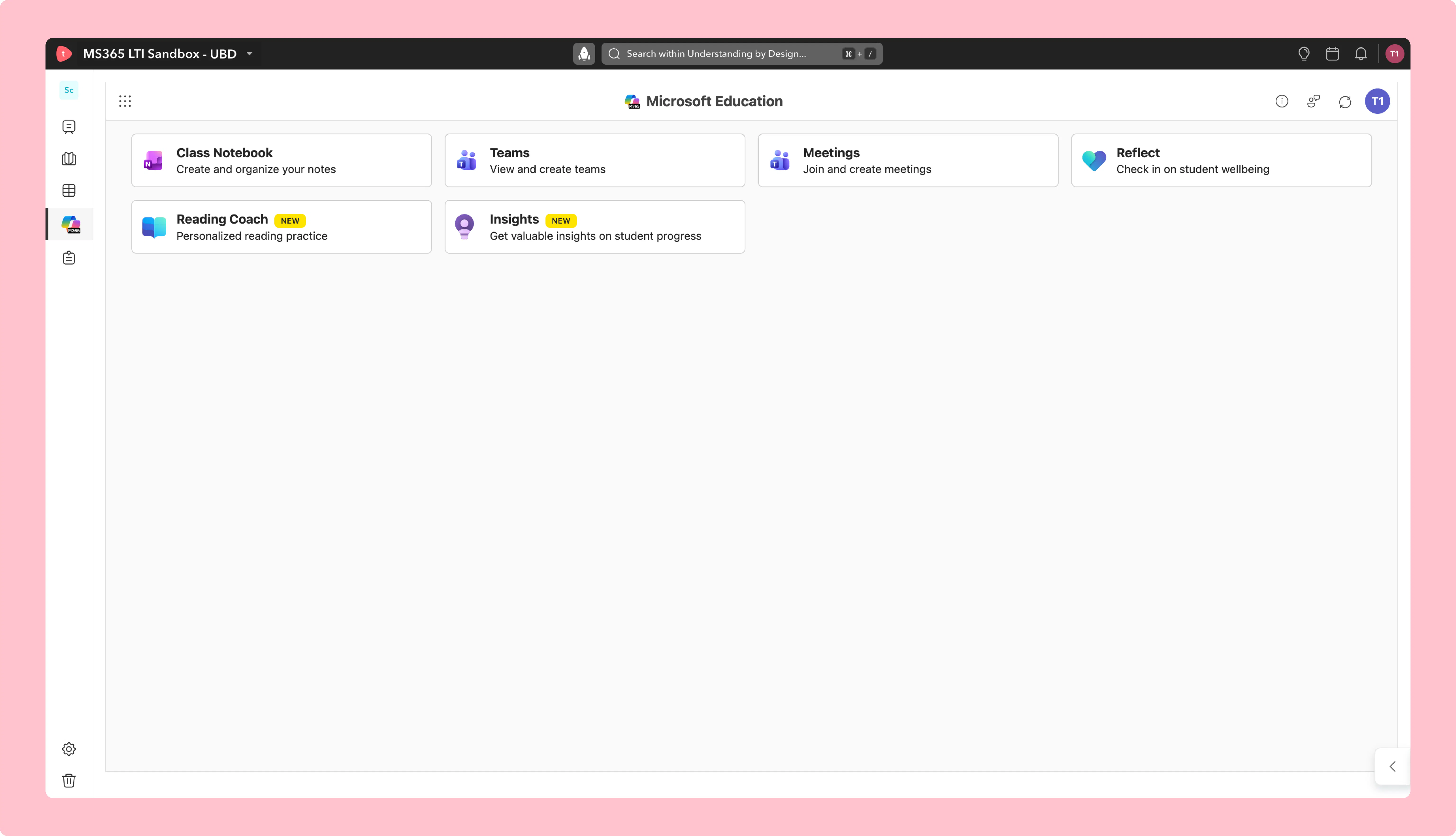Open the curriculum map sidebar icon

pos(69,159)
